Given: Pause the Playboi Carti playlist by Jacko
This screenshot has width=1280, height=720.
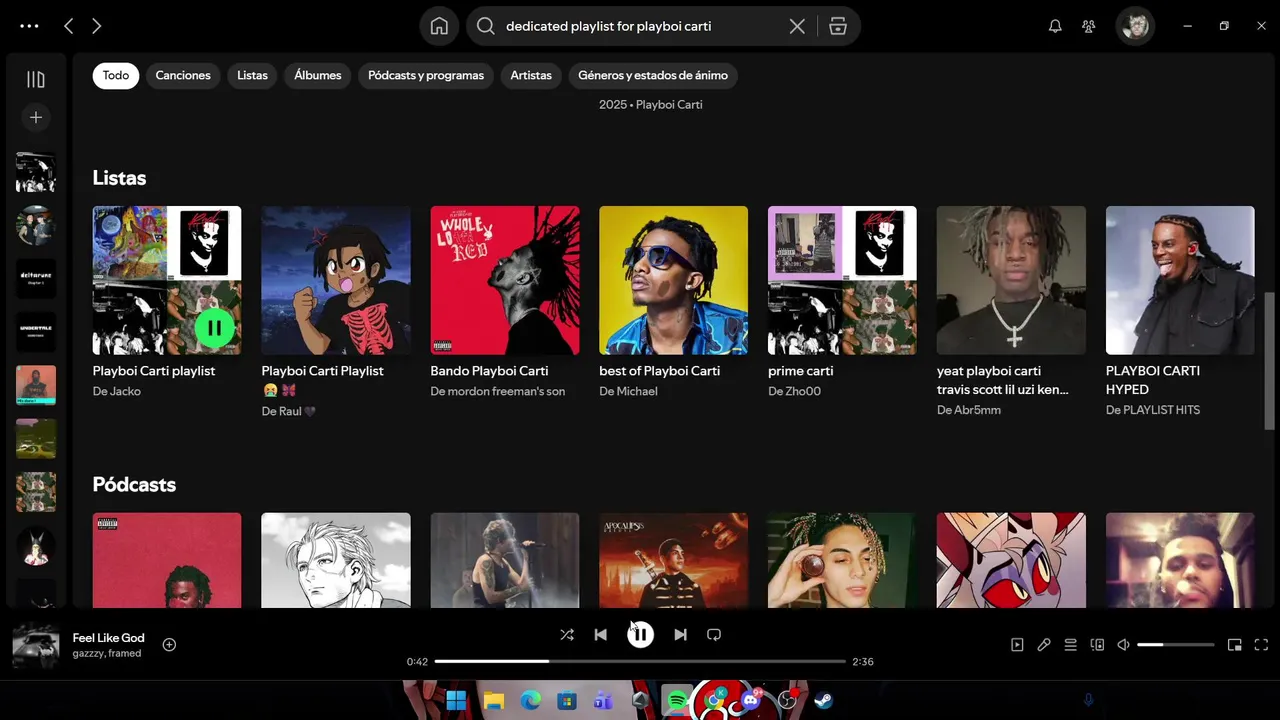Looking at the screenshot, I should (214, 327).
